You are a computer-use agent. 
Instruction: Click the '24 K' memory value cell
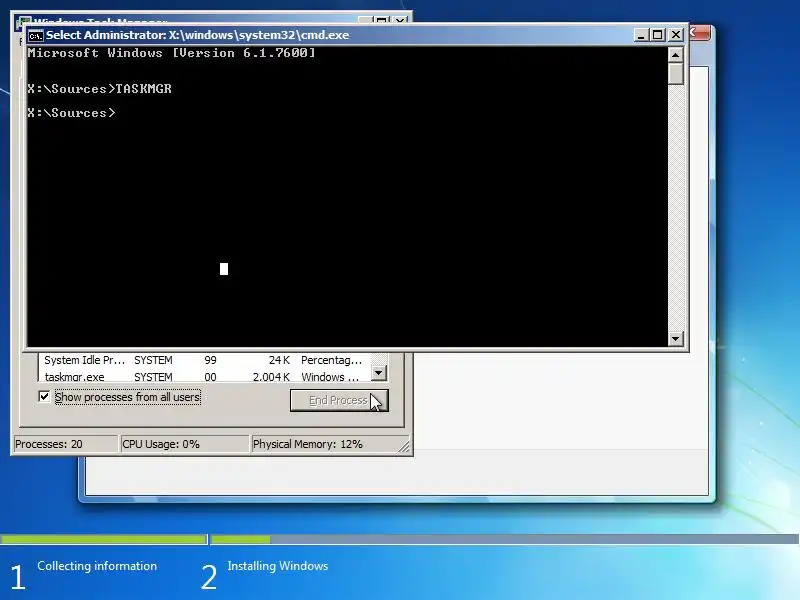(x=279, y=360)
